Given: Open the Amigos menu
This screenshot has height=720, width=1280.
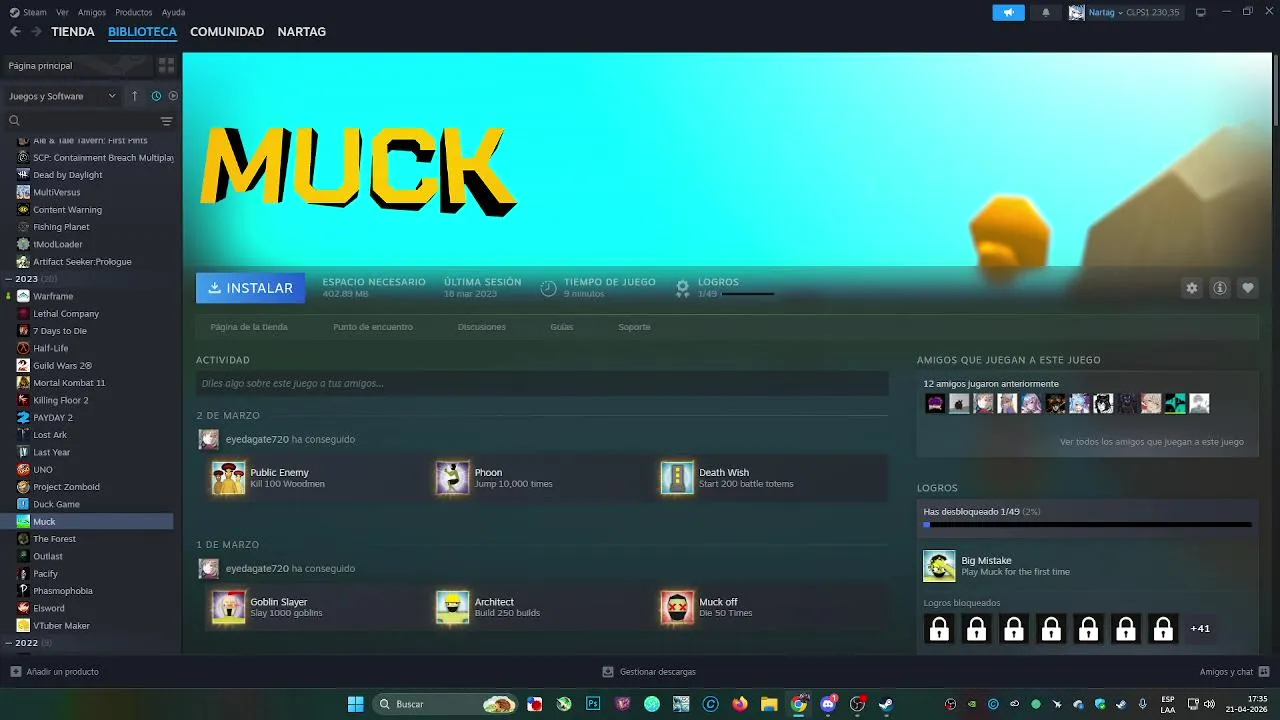Looking at the screenshot, I should (92, 12).
